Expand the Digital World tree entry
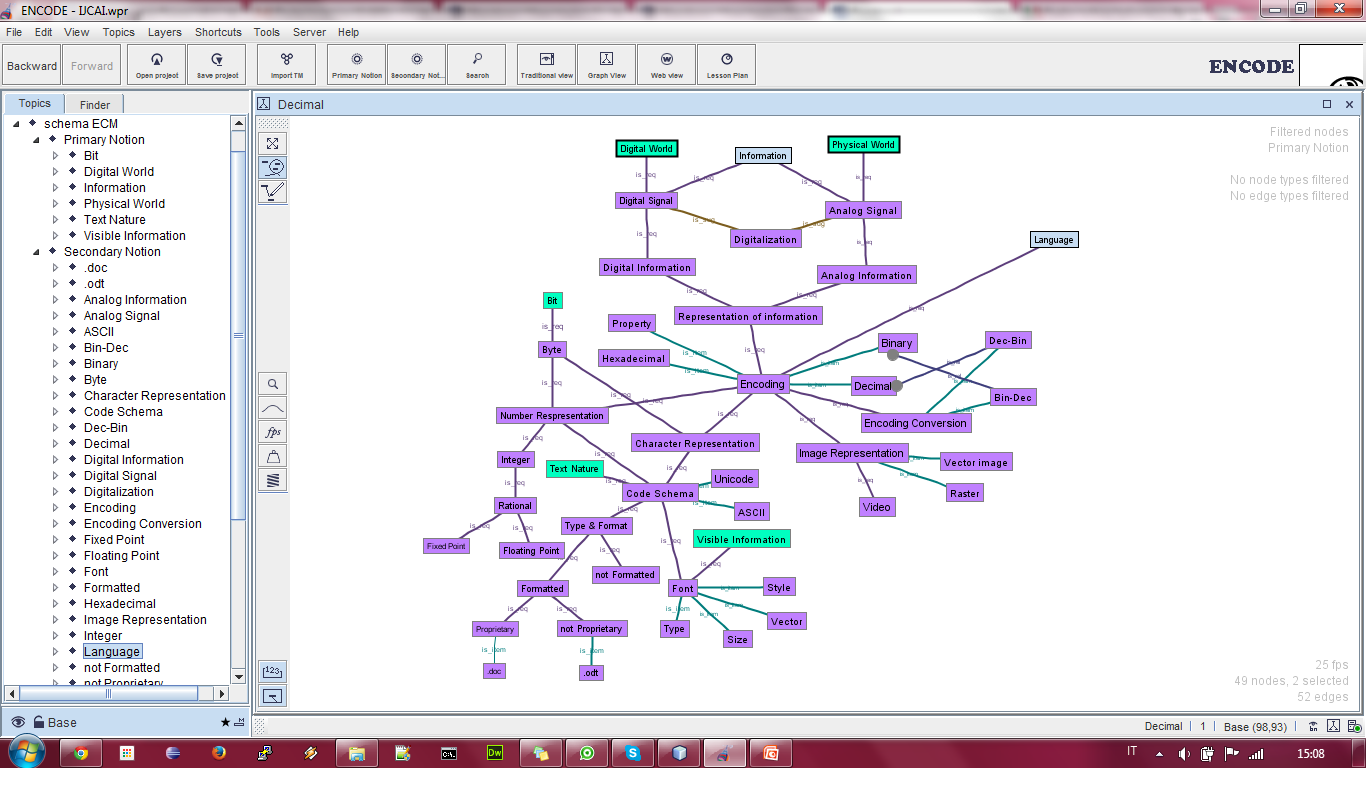 pos(57,171)
